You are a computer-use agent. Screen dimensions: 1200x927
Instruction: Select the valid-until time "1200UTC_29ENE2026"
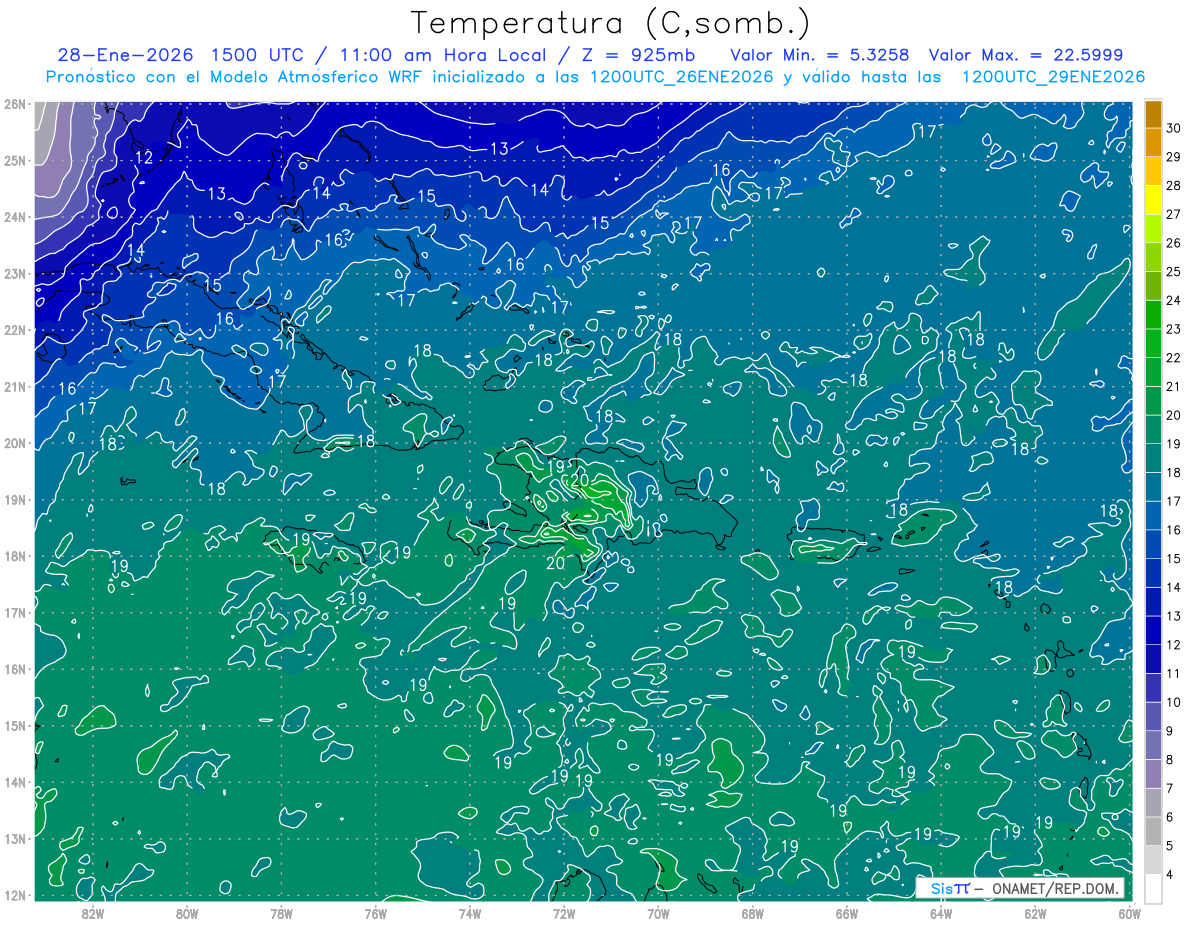coord(1053,77)
